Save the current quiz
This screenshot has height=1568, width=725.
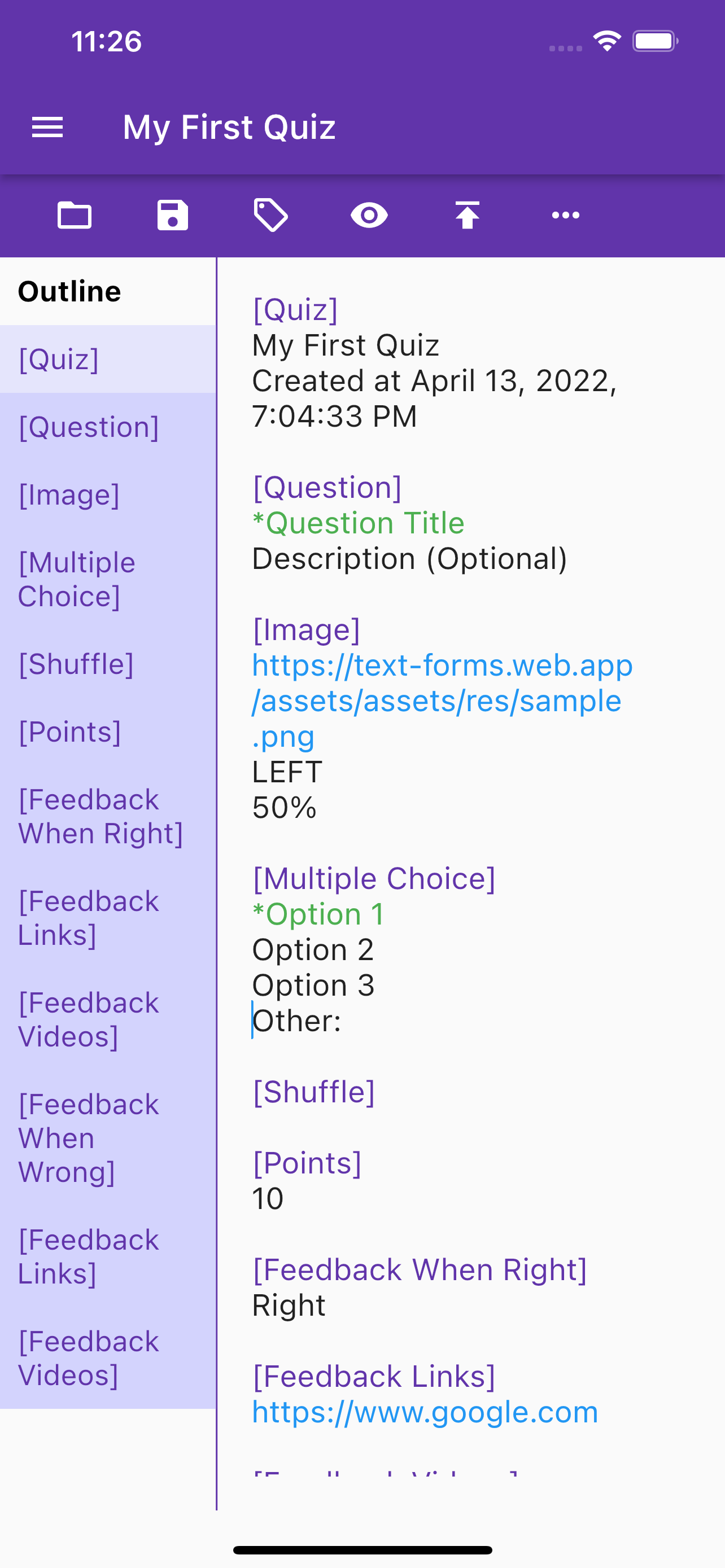pyautogui.click(x=172, y=215)
